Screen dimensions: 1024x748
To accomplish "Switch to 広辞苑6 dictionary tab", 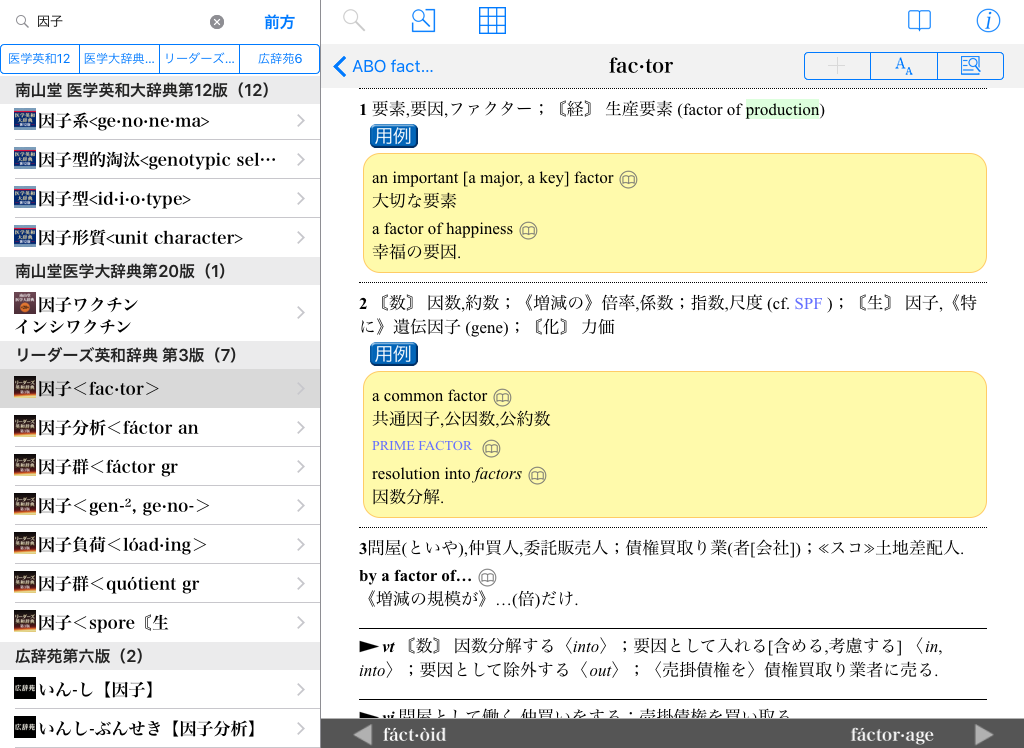I will pos(280,59).
